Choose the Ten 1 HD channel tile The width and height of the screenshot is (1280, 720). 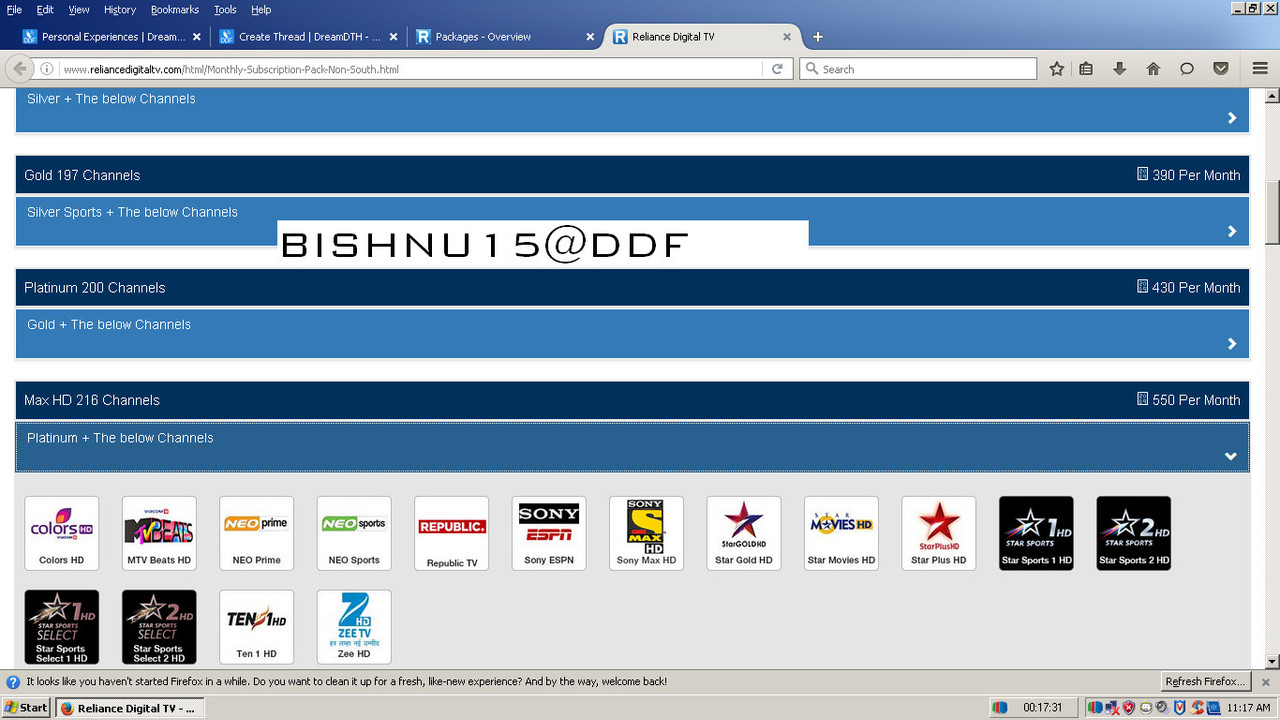257,627
